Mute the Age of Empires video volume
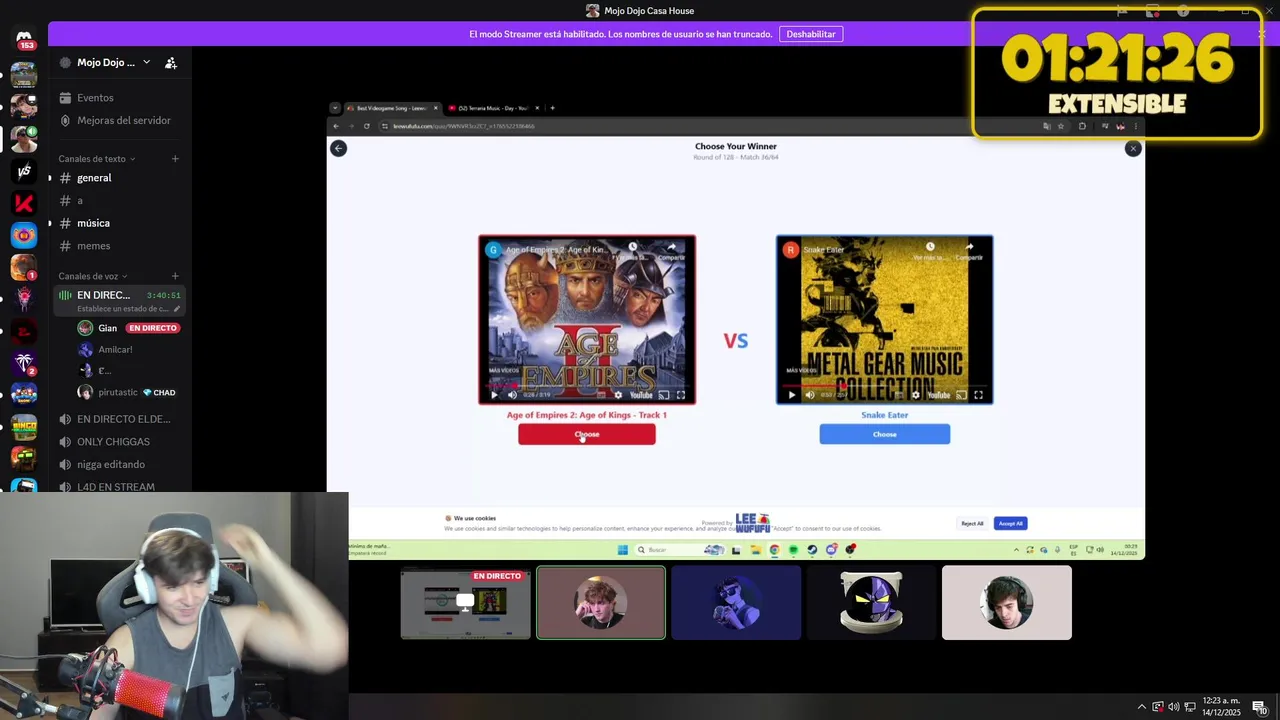 [512, 395]
